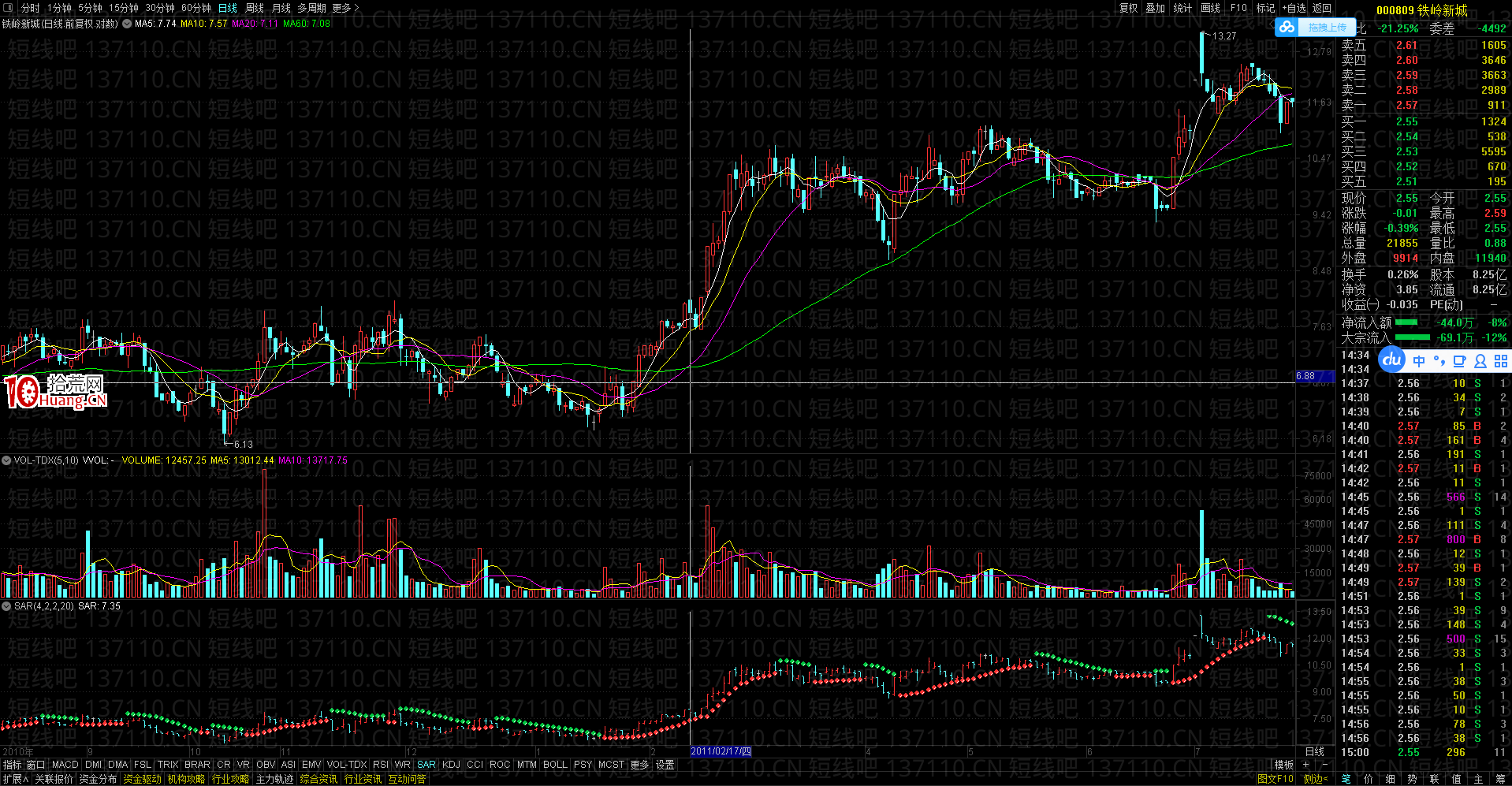The image size is (1512, 786).
Task: Enable the KDJ indicator
Action: coord(451,765)
